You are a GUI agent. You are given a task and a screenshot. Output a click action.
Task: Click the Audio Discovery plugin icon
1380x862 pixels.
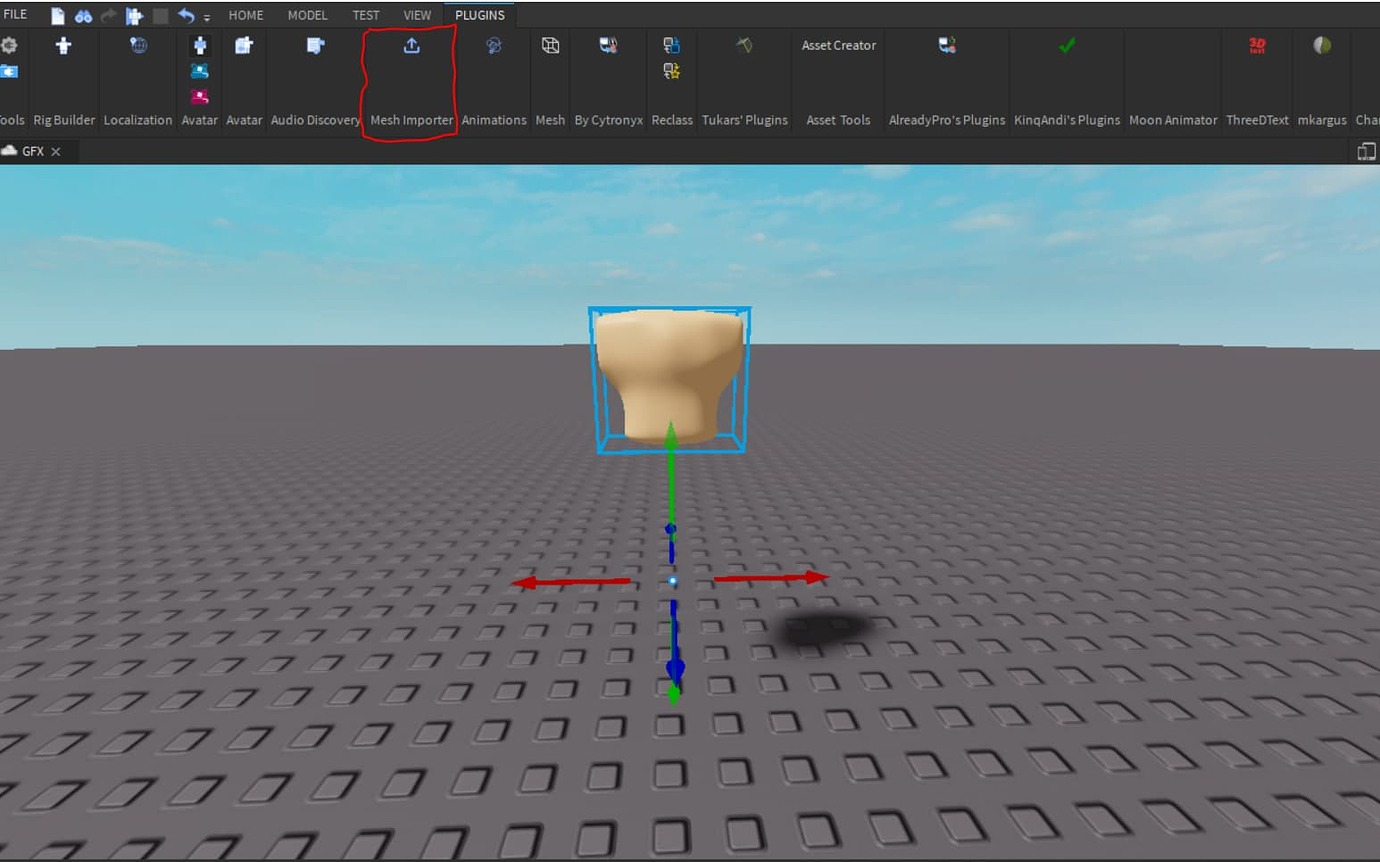point(315,45)
